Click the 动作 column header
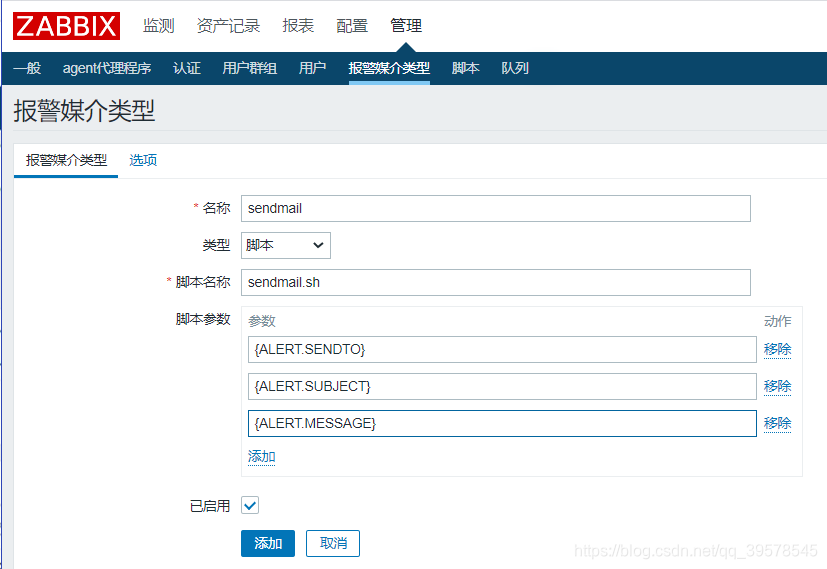Screen dimensions: 827x569 pos(777,321)
